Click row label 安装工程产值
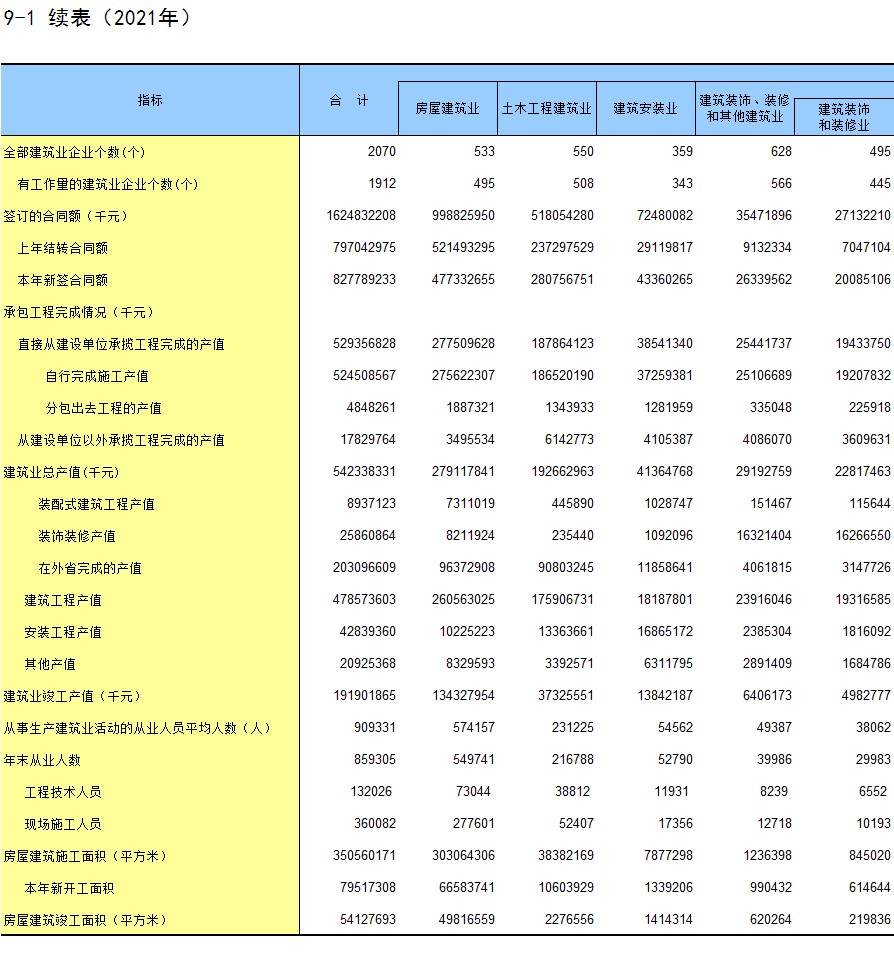This screenshot has width=894, height=968. tap(63, 633)
